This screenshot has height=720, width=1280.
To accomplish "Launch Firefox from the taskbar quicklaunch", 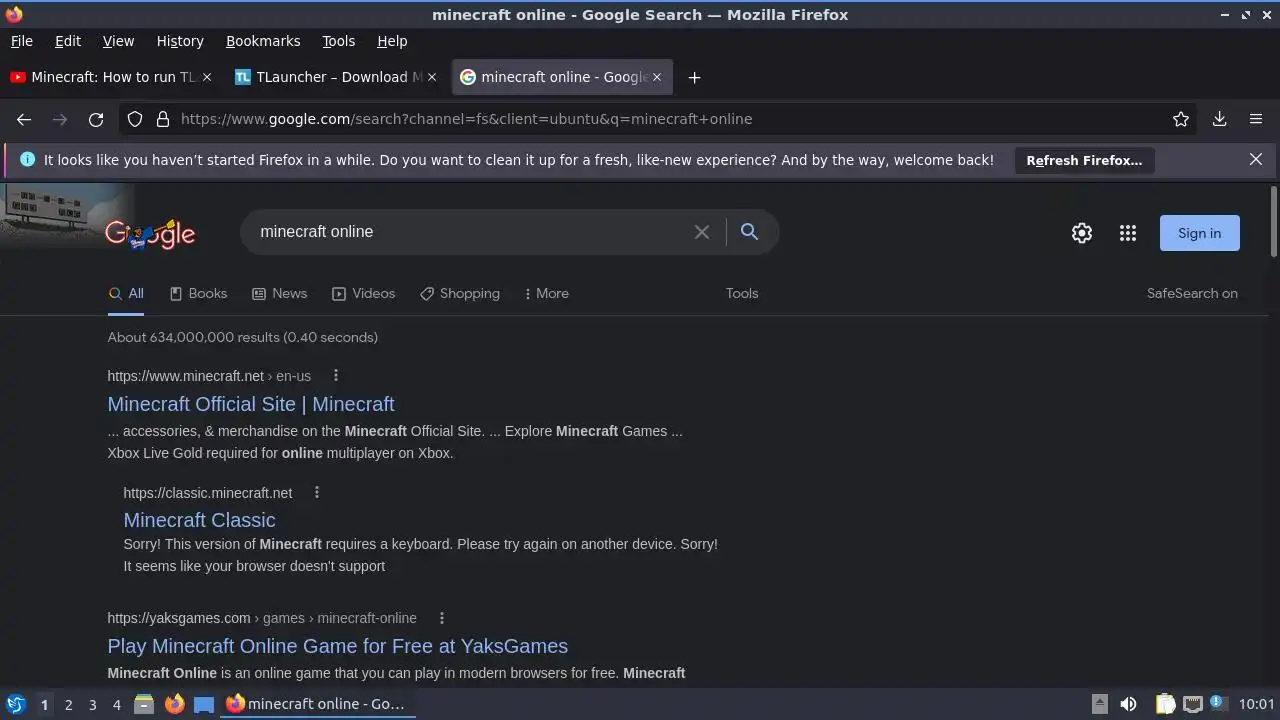I will [174, 704].
